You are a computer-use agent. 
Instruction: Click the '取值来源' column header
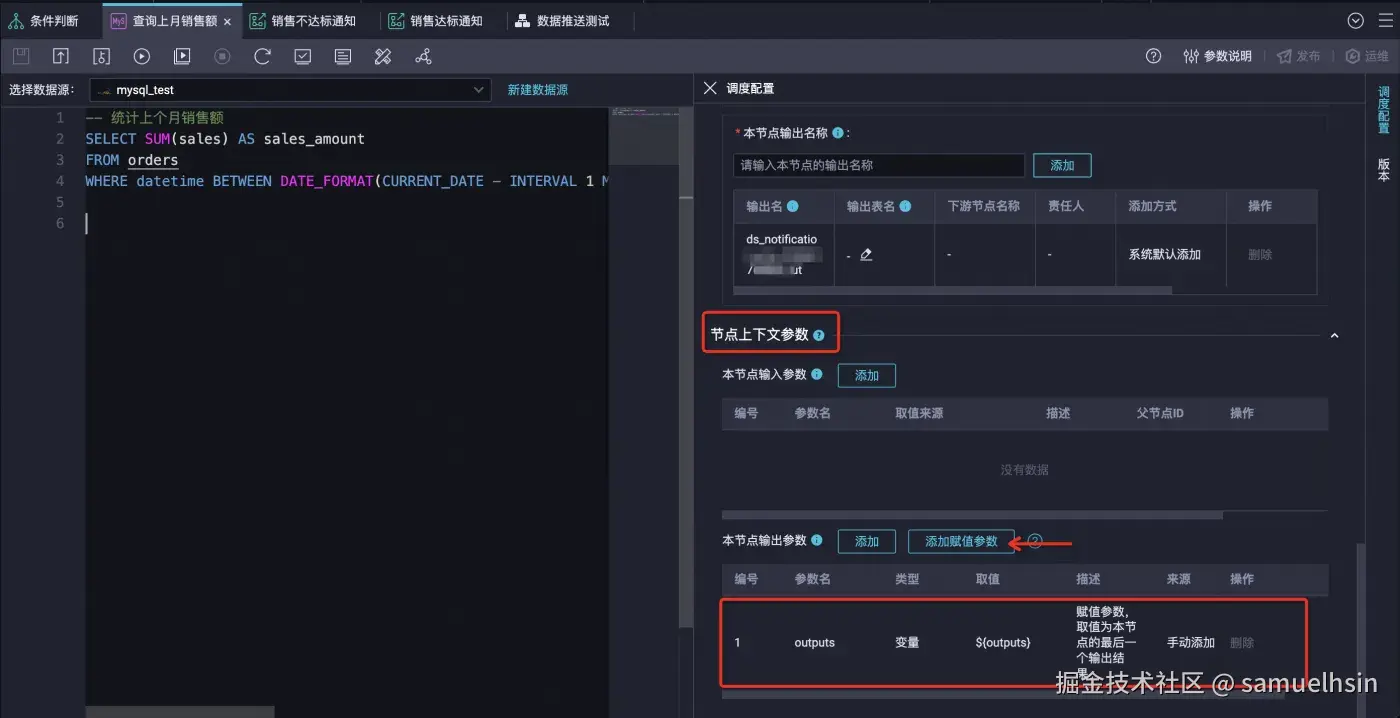tap(919, 413)
